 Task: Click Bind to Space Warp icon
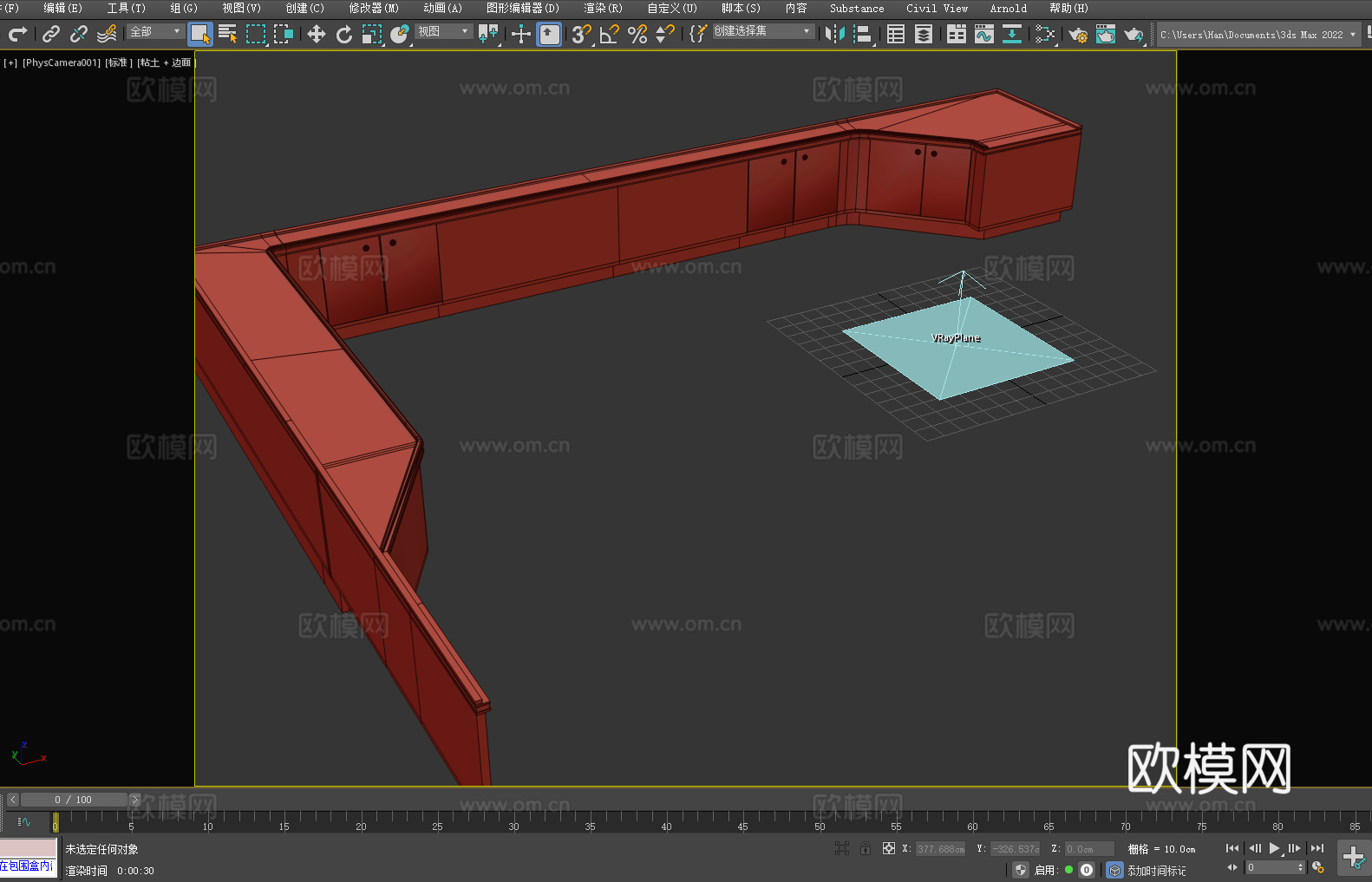[107, 34]
